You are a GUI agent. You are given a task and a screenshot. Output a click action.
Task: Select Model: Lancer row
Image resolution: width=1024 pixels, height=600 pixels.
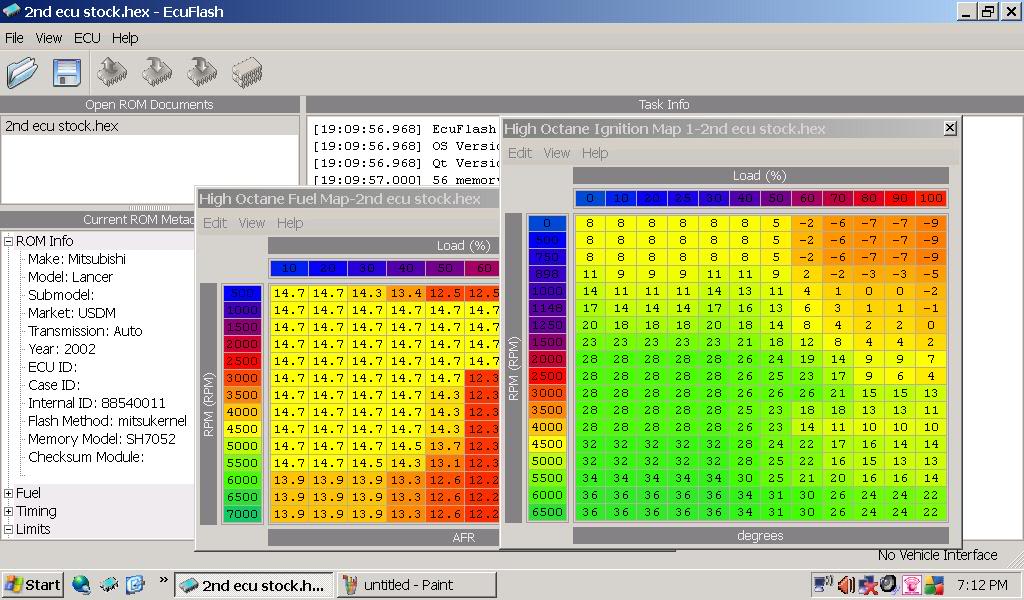71,277
